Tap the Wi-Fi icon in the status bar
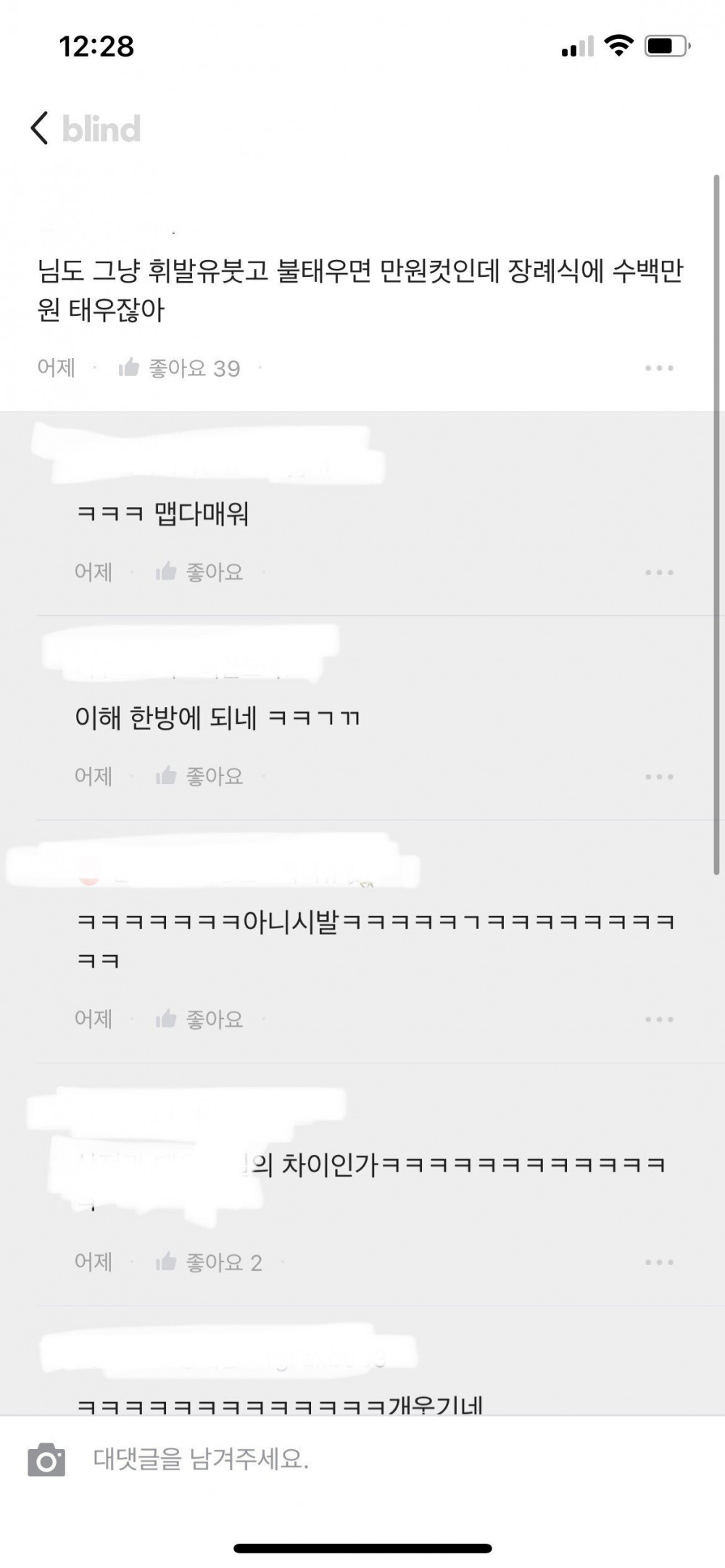 (618, 46)
